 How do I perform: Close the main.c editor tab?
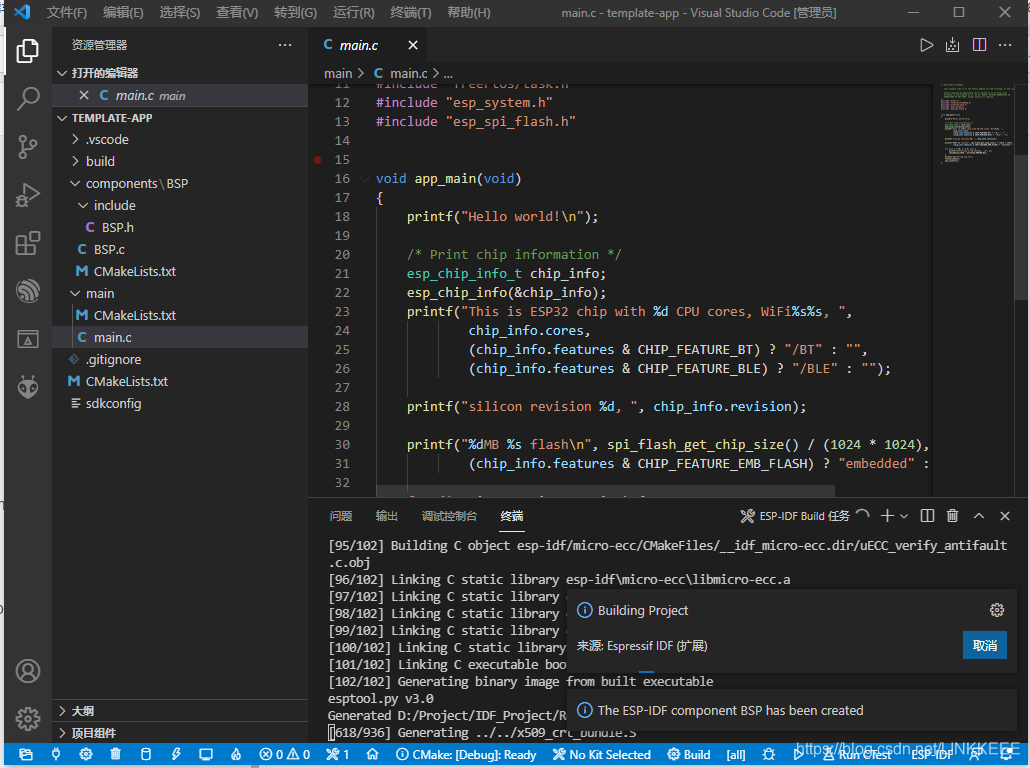pos(413,45)
